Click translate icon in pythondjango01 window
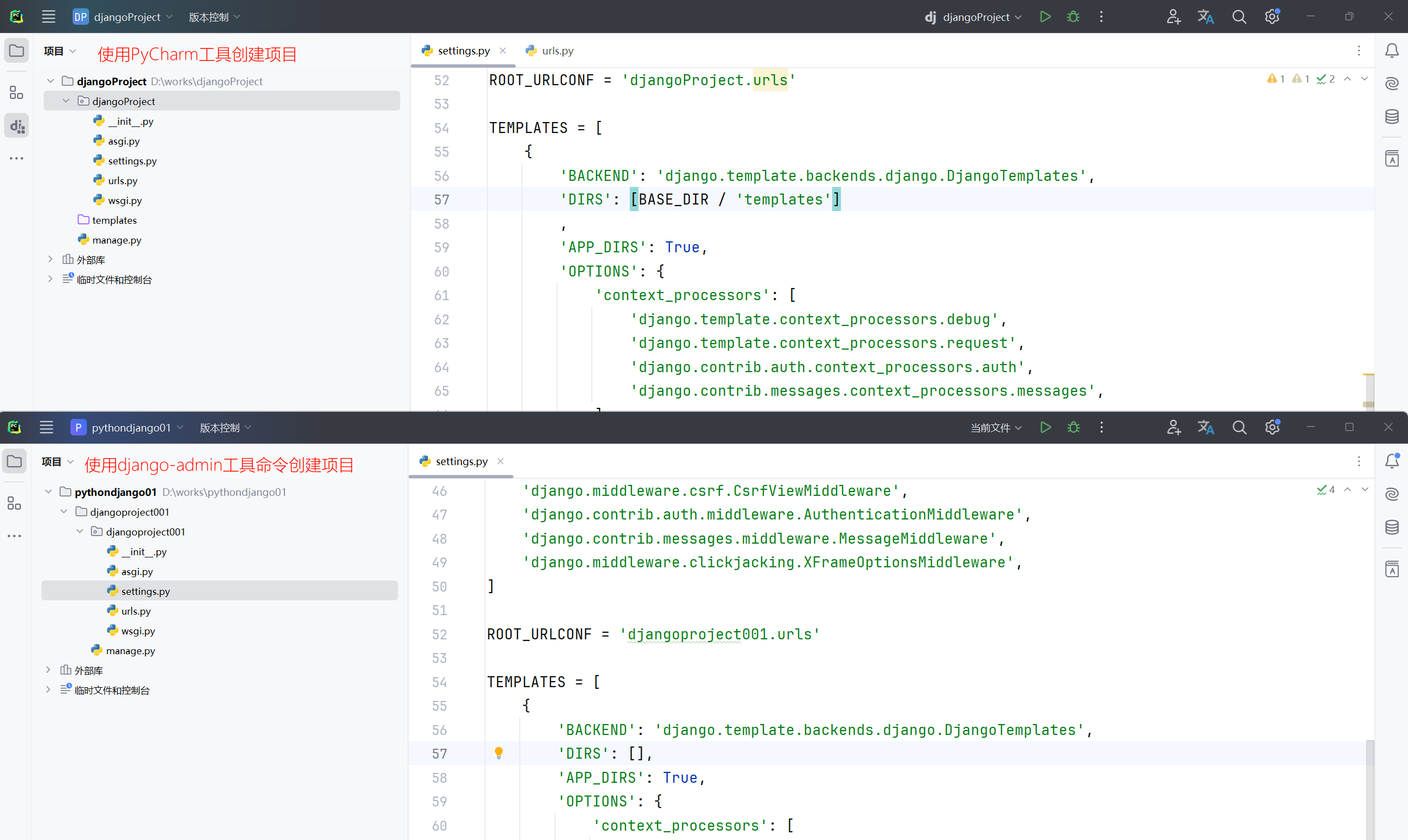The image size is (1408, 840). [x=1205, y=427]
